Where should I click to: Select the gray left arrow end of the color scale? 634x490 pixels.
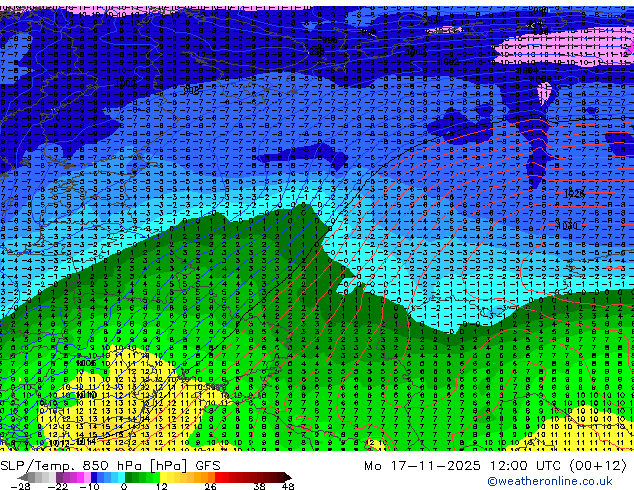[23, 477]
